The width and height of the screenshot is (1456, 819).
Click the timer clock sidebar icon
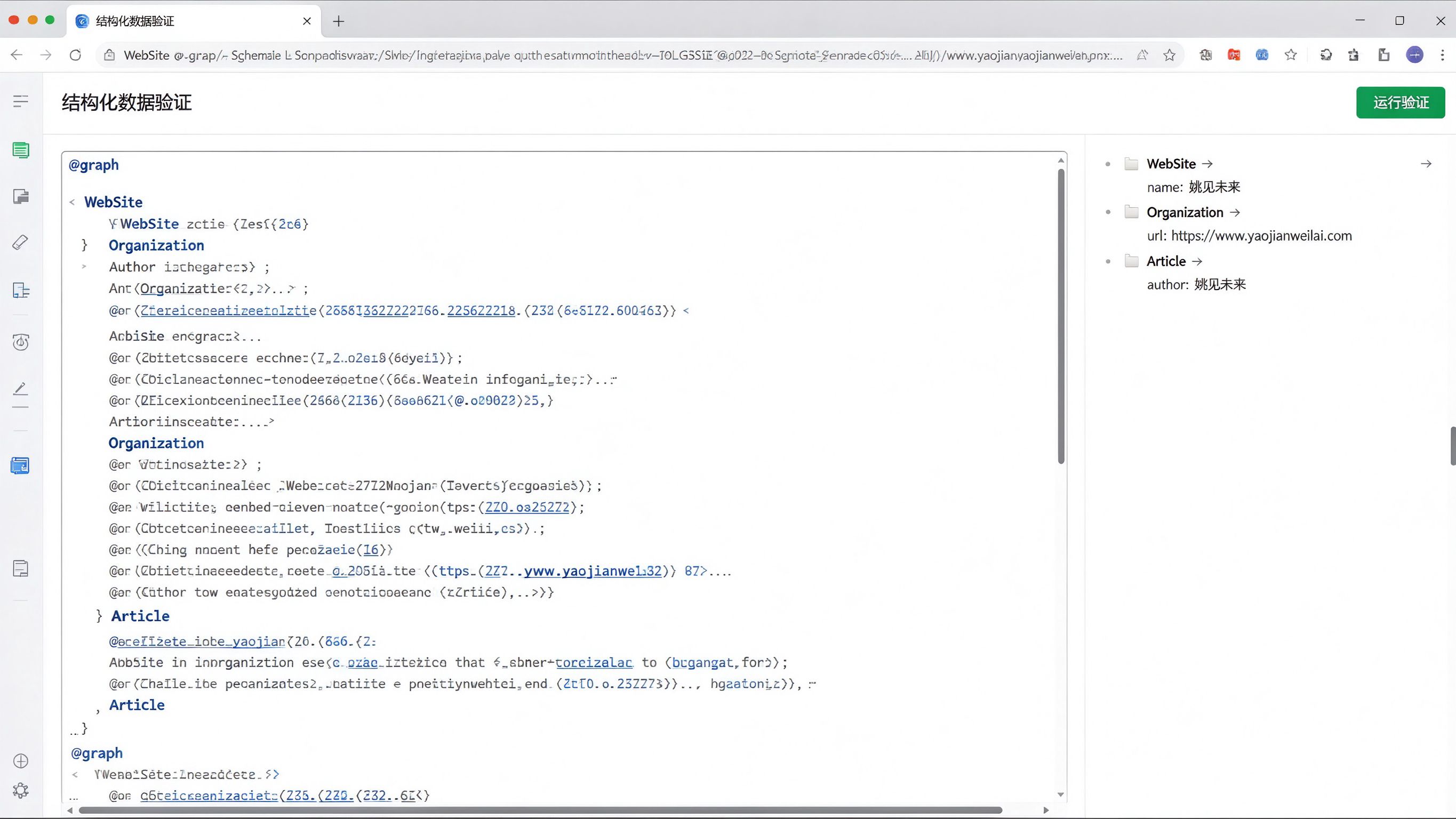pyautogui.click(x=20, y=342)
